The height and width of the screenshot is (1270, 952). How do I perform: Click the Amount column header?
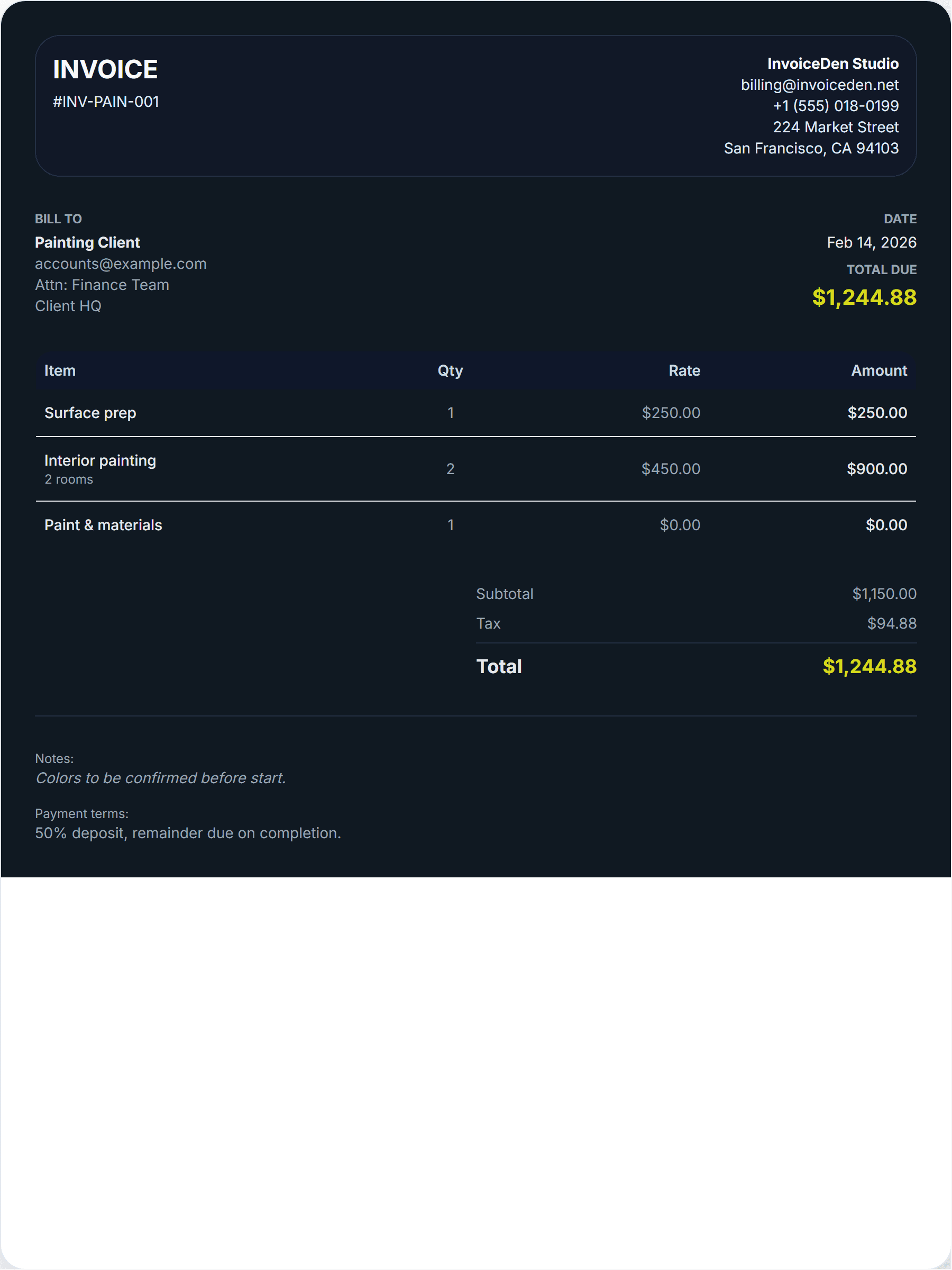click(x=878, y=371)
